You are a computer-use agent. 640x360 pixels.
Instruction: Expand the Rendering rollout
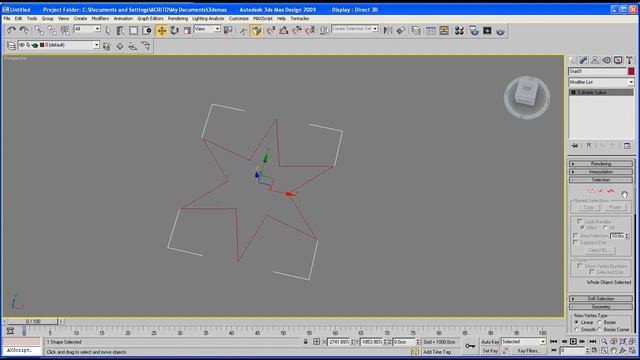[601, 164]
